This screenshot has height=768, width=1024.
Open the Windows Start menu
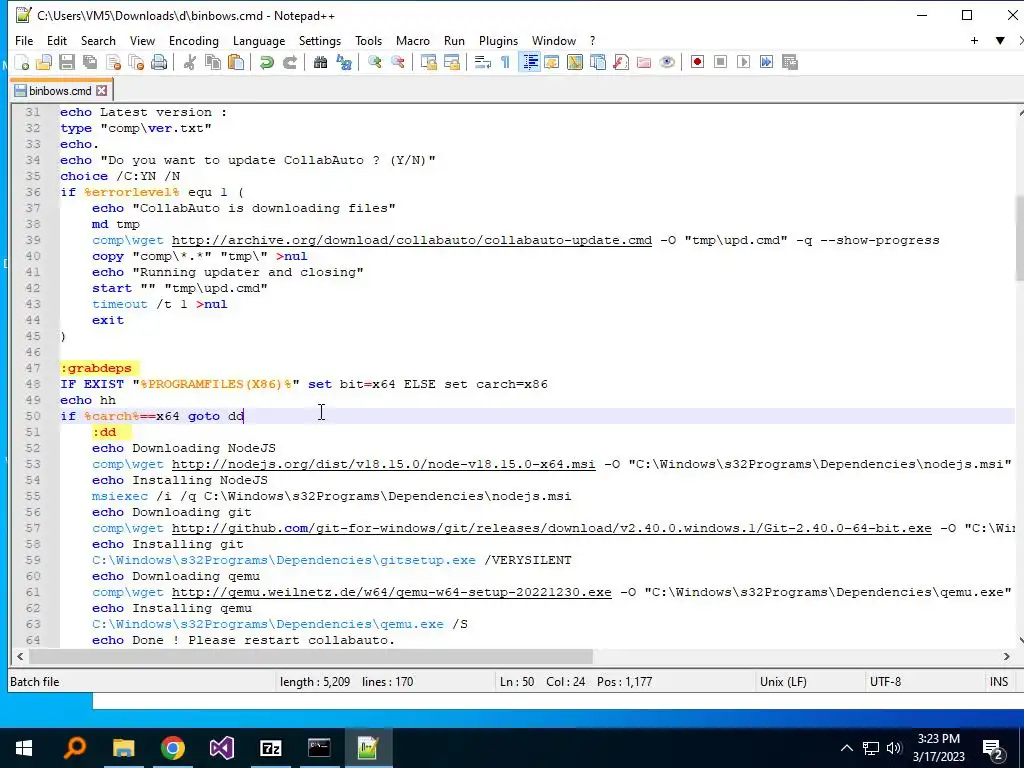[24, 748]
